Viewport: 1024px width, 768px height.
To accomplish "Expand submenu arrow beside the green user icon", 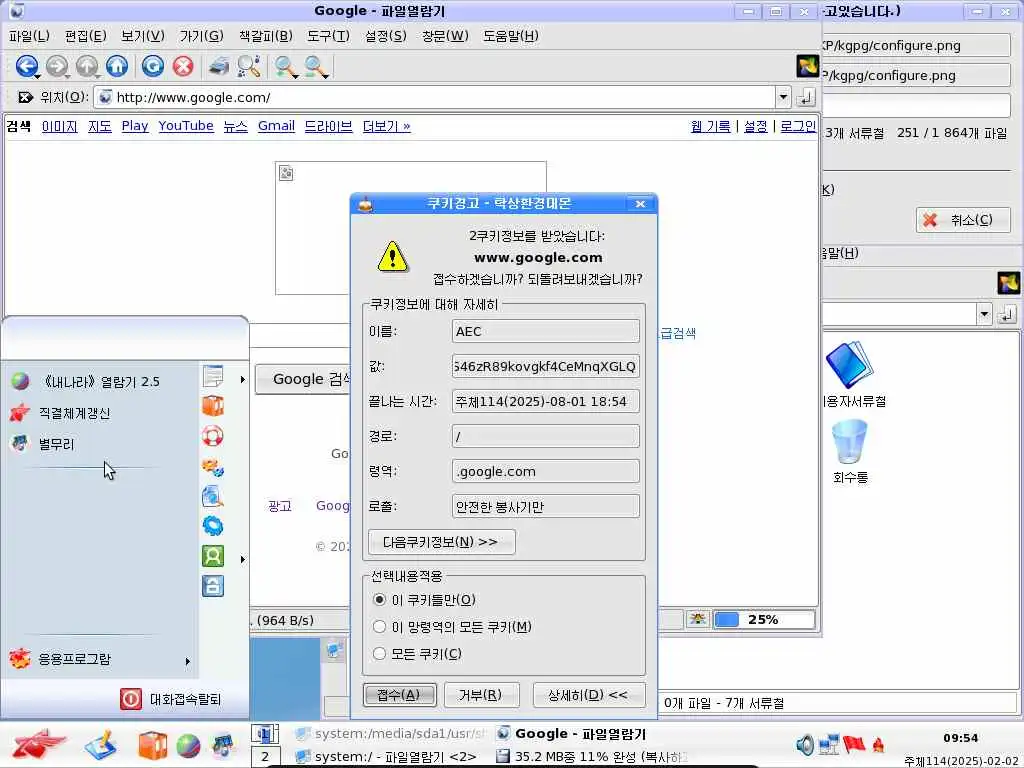I will (x=242, y=559).
